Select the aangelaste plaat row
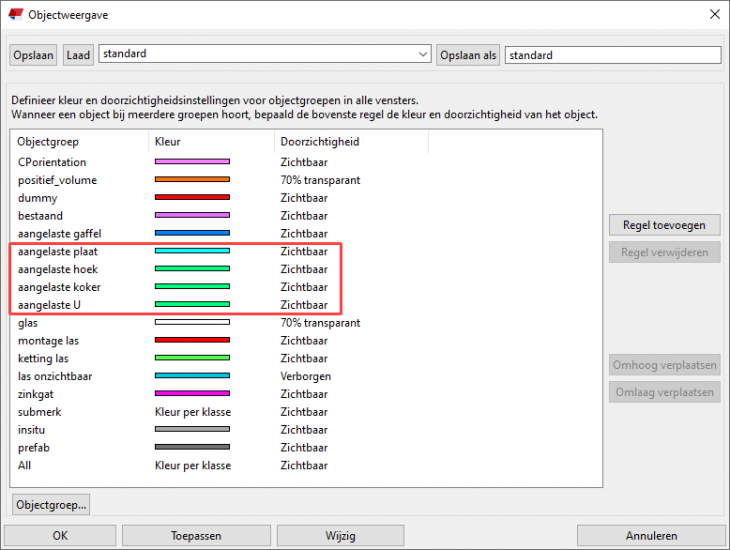The width and height of the screenshot is (730, 550). 58,252
